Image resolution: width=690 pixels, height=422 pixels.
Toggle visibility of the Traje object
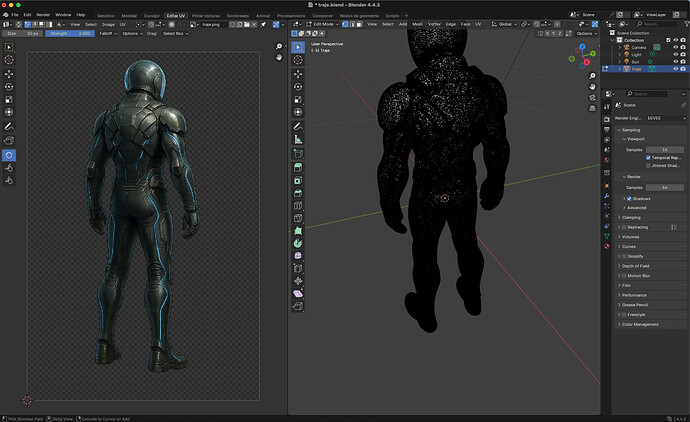(675, 69)
